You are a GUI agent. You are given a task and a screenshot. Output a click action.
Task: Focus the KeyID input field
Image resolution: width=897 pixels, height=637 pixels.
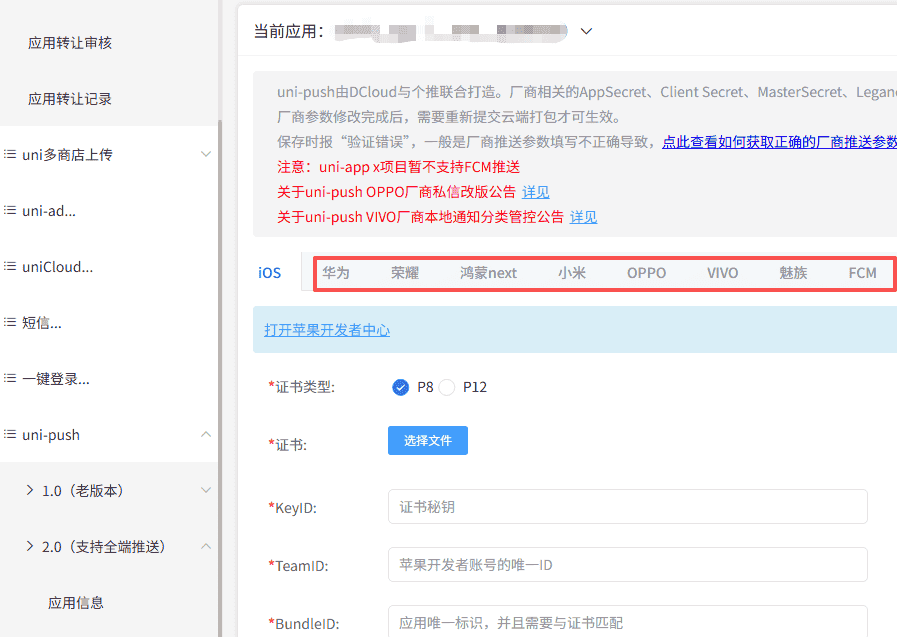627,507
